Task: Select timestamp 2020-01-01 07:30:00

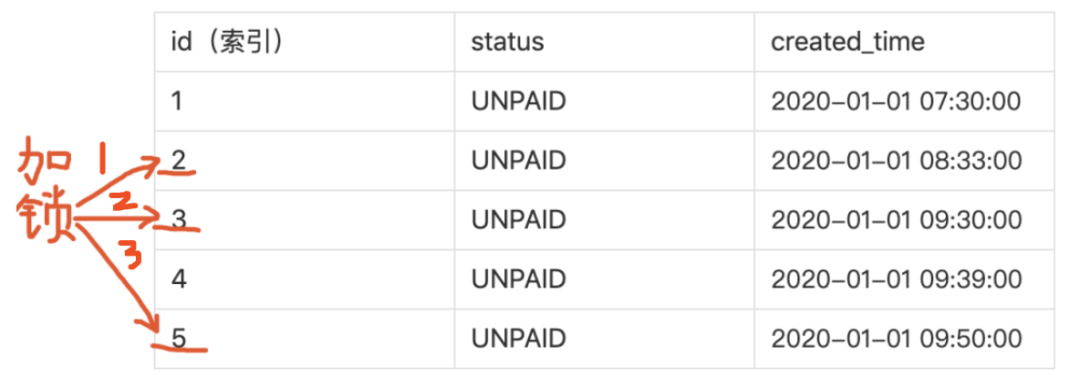Action: (x=895, y=101)
